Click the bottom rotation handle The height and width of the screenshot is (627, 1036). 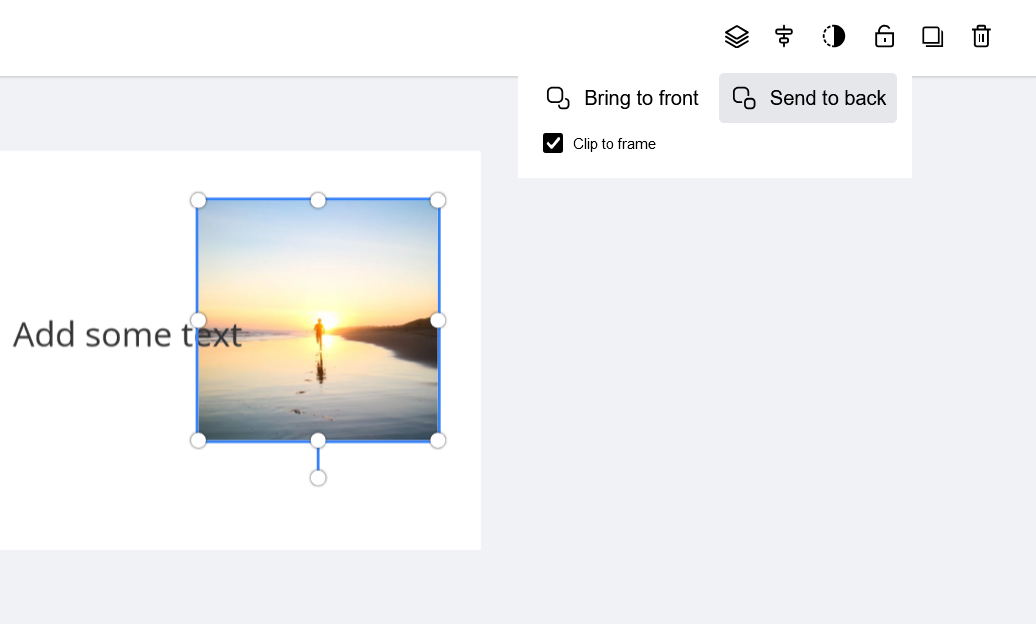tap(318, 477)
